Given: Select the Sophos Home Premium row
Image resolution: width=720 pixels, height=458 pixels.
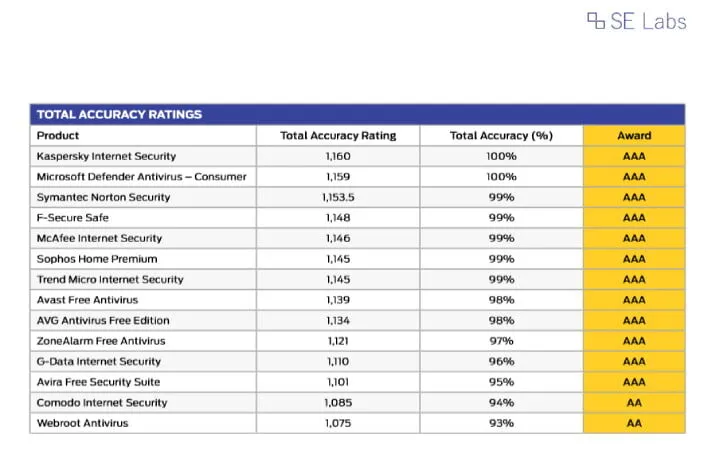Looking at the screenshot, I should coord(358,259).
